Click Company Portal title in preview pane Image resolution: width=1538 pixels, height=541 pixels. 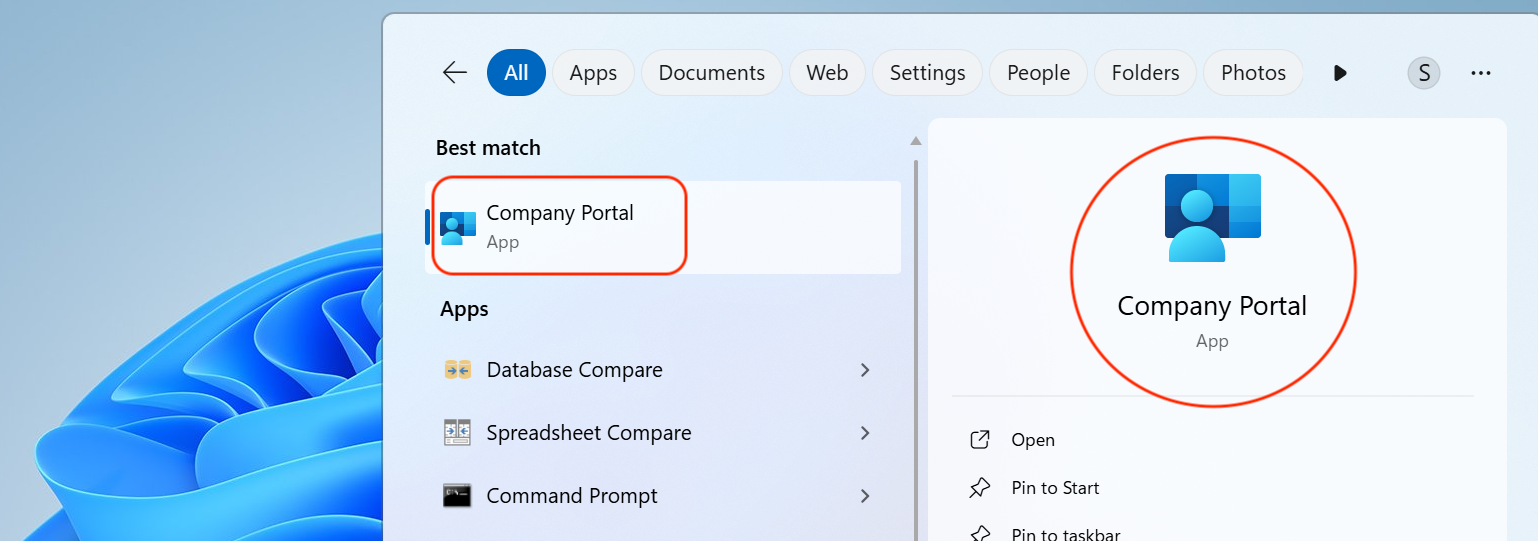tap(1212, 306)
